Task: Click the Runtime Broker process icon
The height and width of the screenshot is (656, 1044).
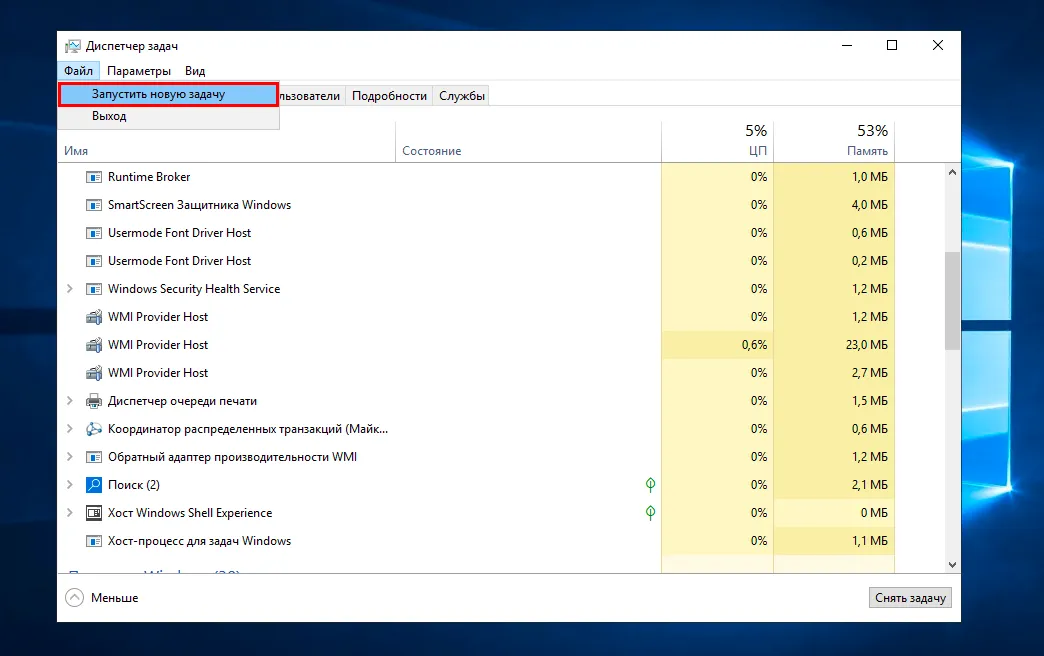Action: [94, 177]
